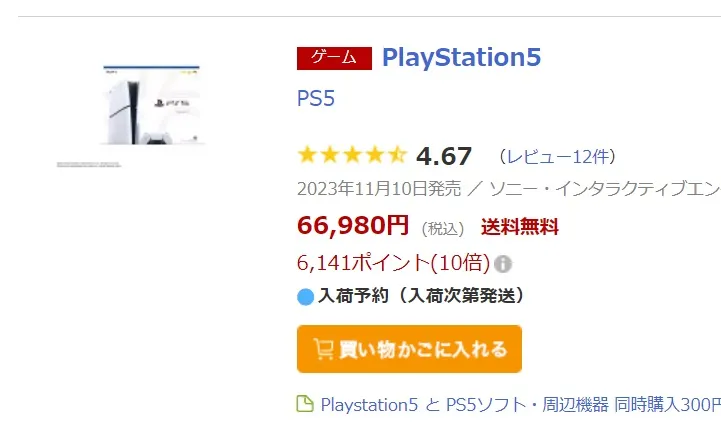
Task: Click the green document icon beside bundle link
Action: click(305, 404)
